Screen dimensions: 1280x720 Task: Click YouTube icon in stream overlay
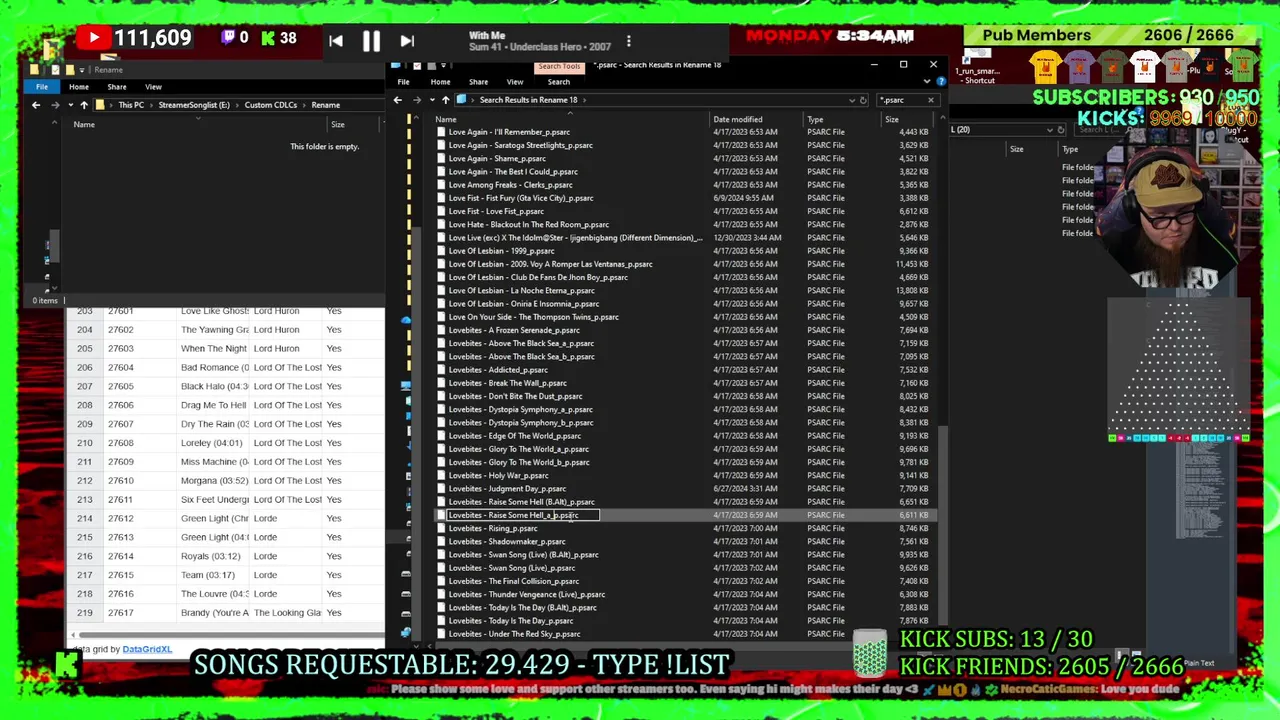93,39
